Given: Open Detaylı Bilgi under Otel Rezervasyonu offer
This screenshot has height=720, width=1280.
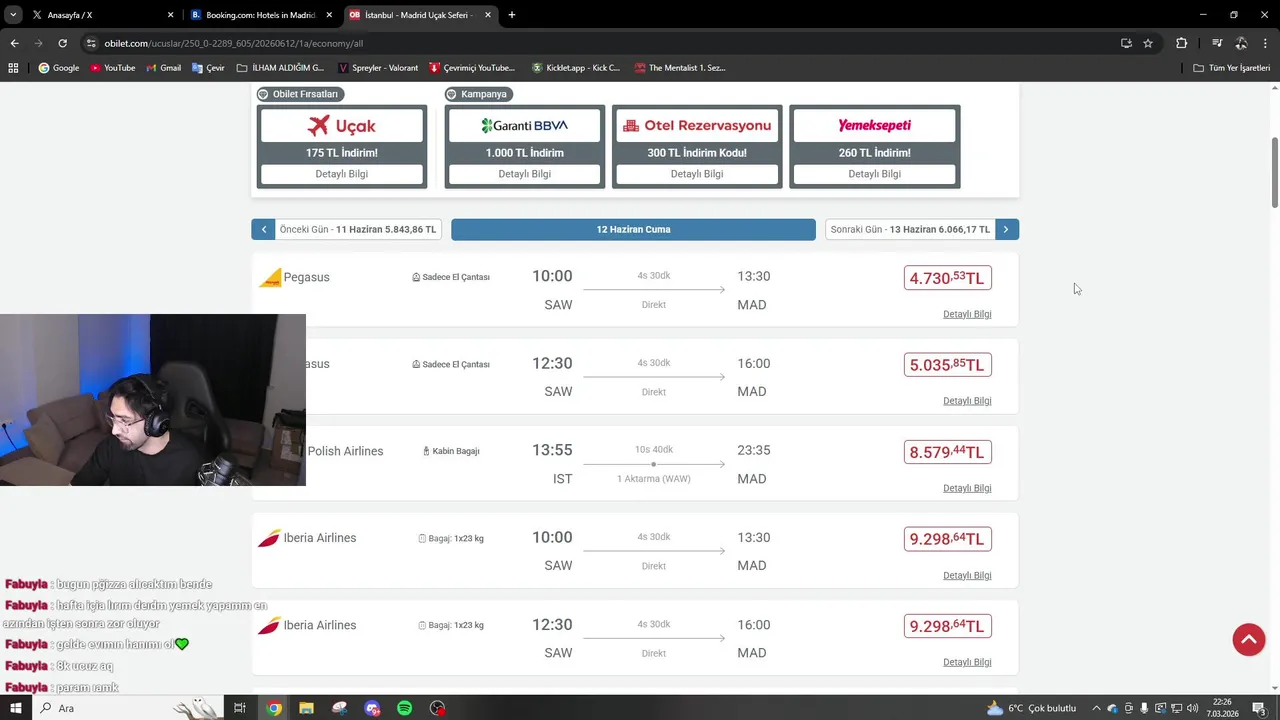Looking at the screenshot, I should pyautogui.click(x=697, y=174).
